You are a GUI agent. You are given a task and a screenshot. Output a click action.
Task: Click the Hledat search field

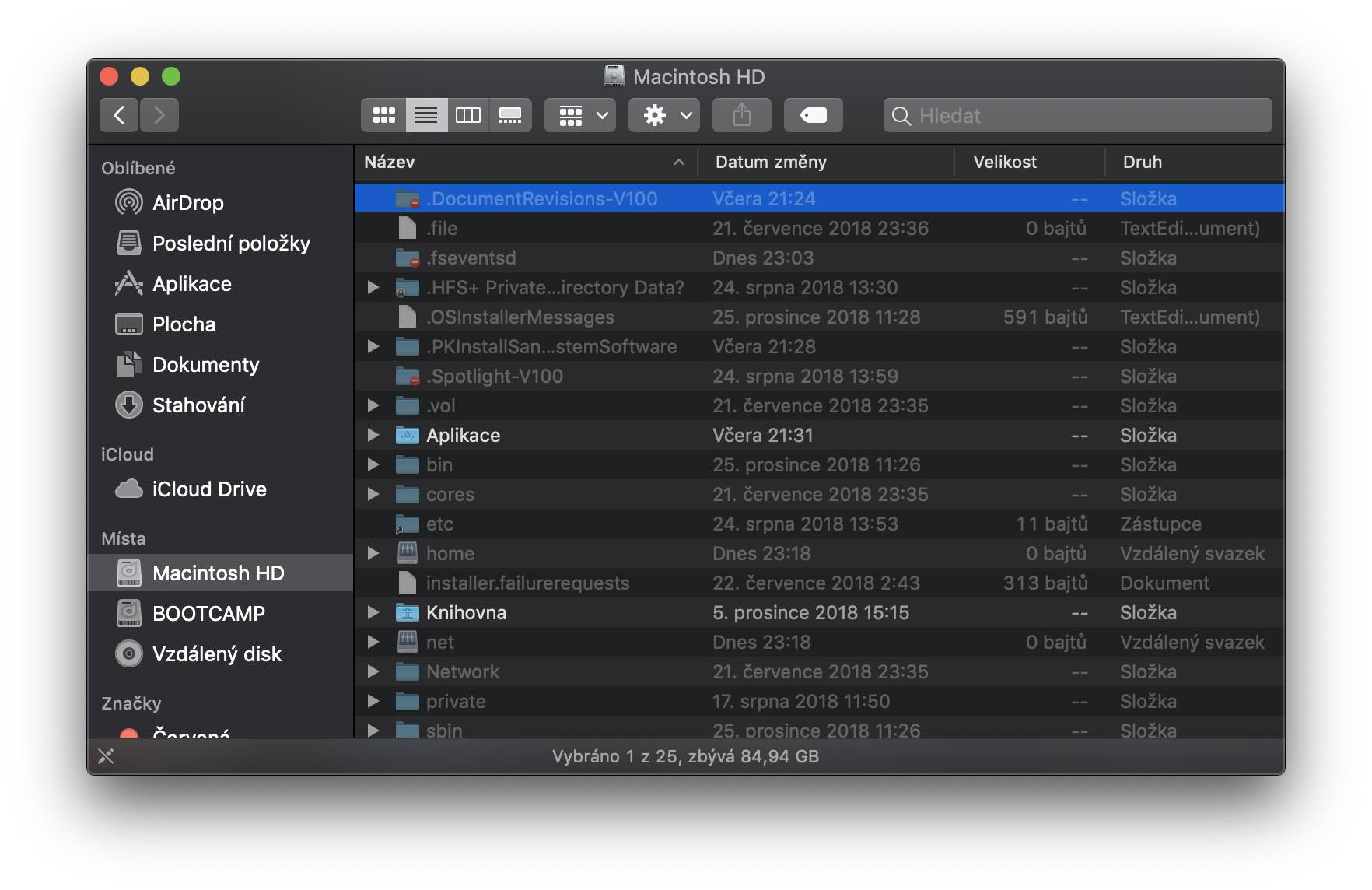1078,115
